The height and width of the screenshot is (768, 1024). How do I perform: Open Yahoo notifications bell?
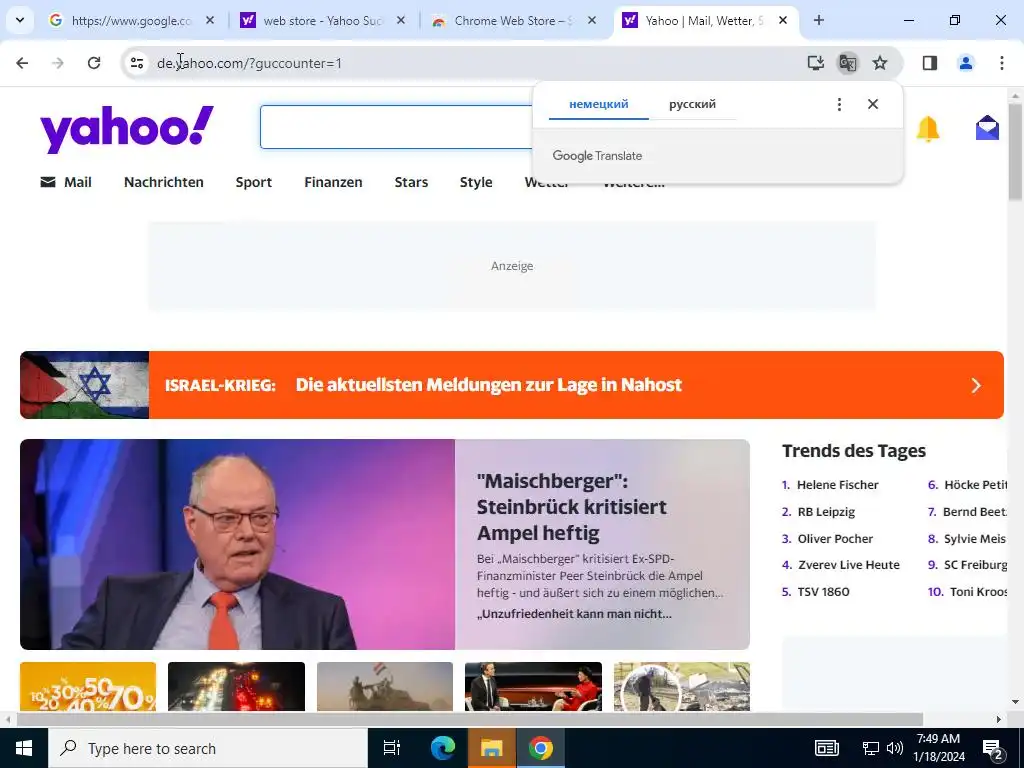[x=928, y=129]
